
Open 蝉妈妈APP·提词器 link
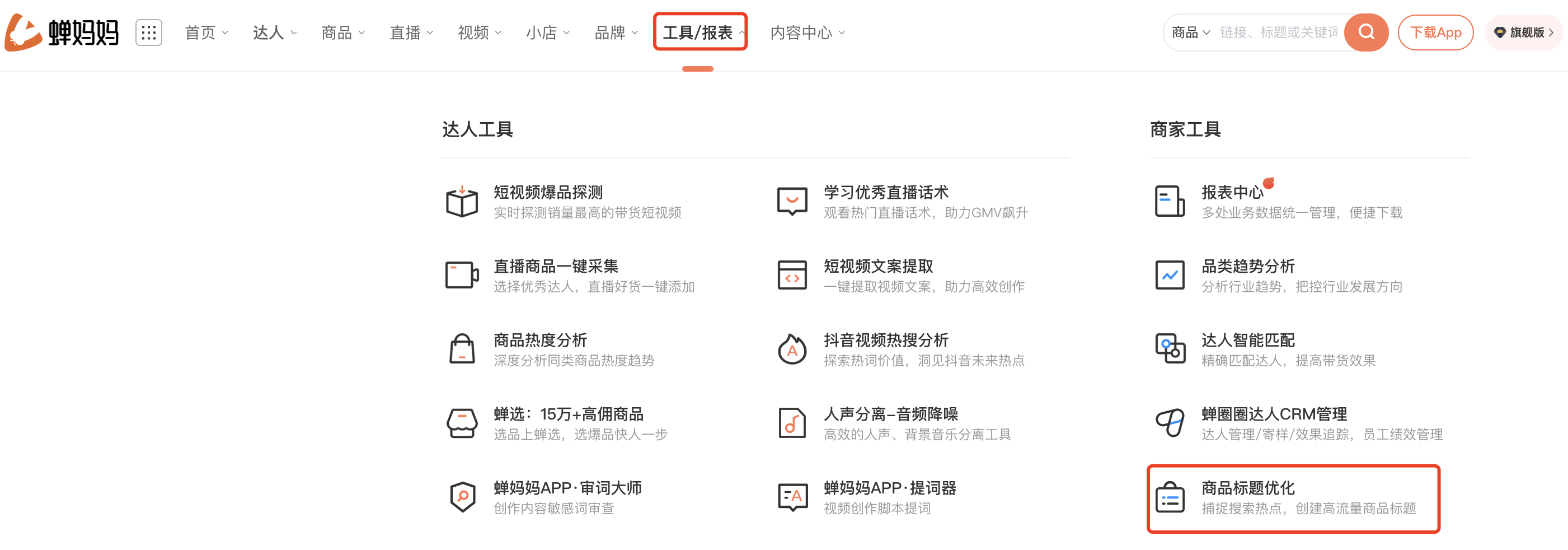890,488
